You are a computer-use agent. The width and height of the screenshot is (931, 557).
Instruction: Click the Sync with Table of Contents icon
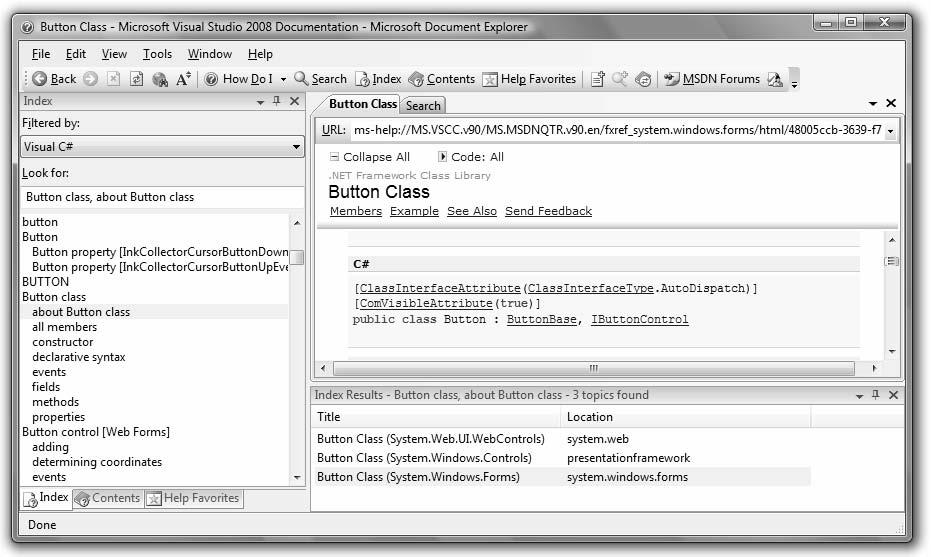click(643, 79)
